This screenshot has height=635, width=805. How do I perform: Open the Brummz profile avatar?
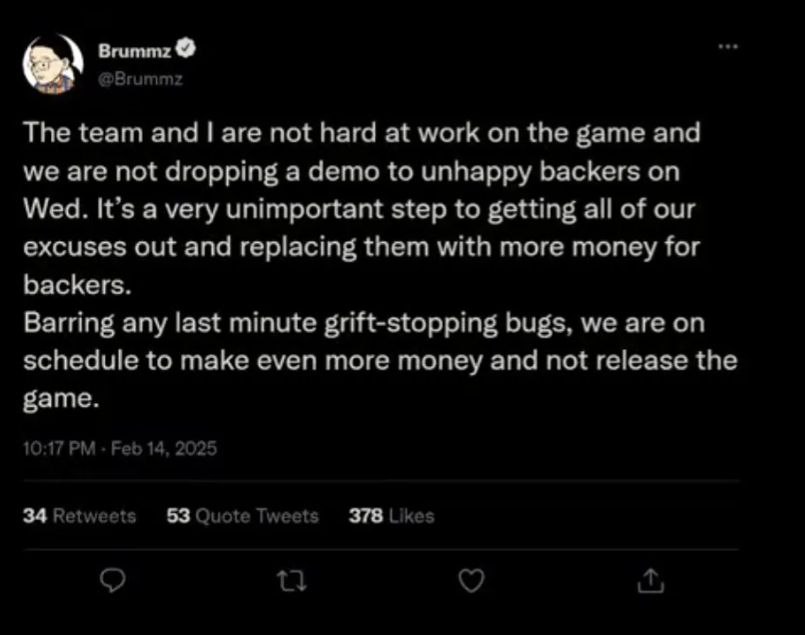[53, 64]
